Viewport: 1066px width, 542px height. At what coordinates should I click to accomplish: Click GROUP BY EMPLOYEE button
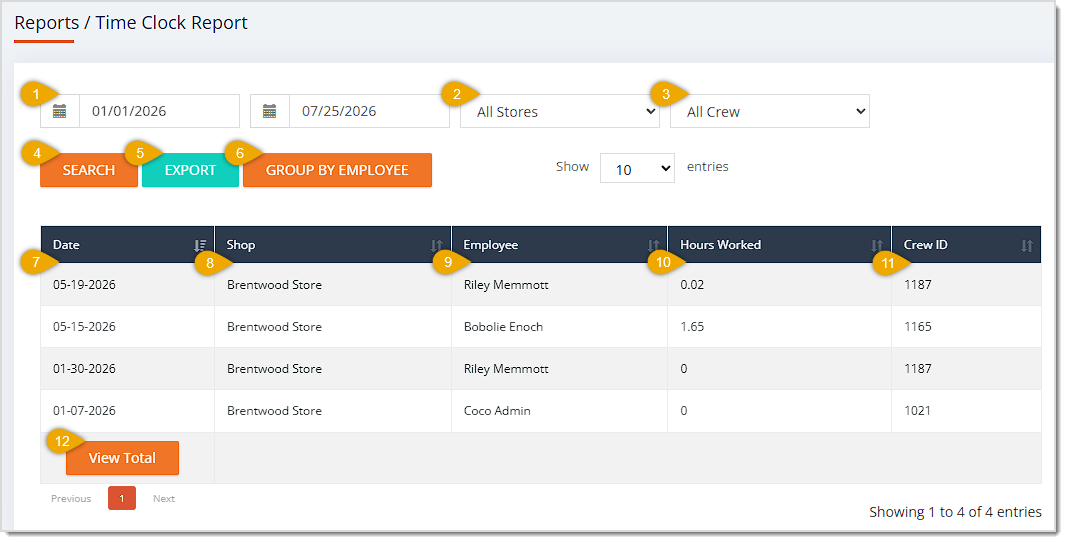337,170
